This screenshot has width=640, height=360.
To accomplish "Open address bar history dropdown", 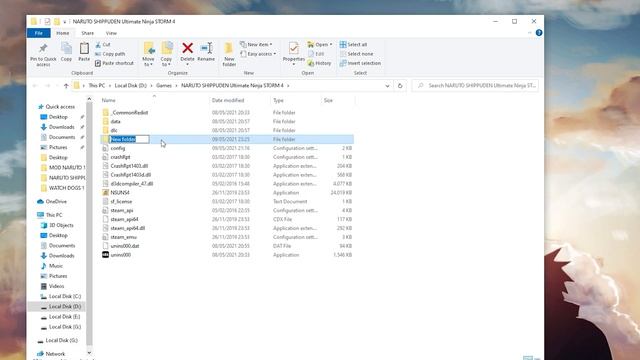I will [x=387, y=86].
